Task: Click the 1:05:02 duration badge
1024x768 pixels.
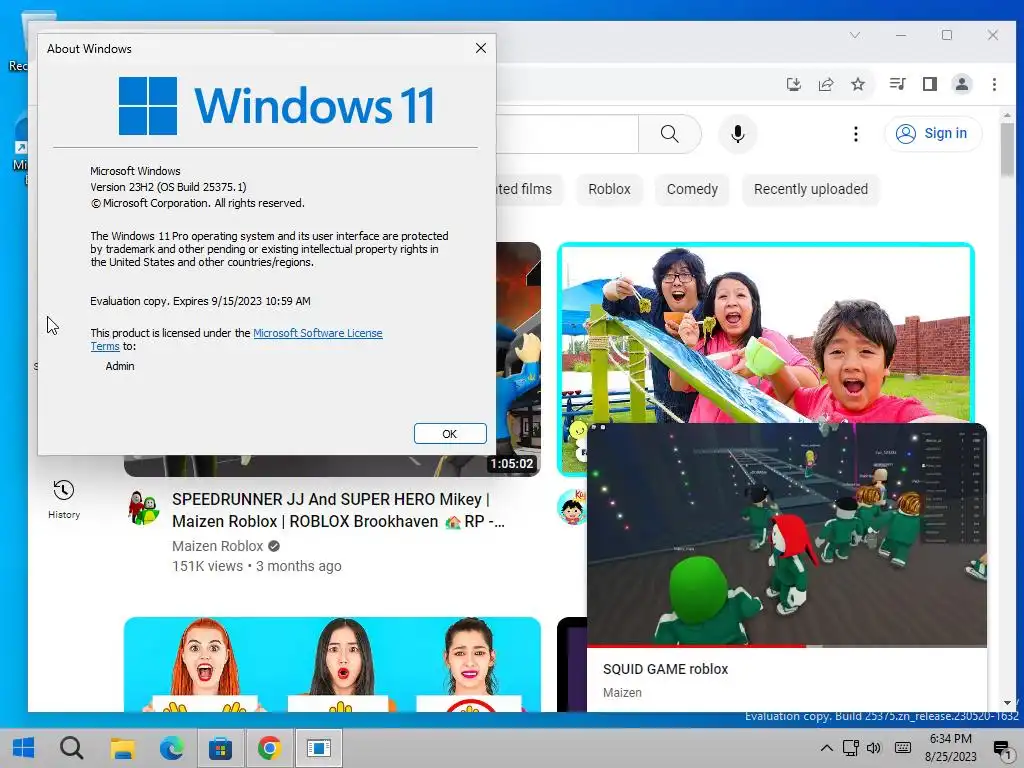Action: [512, 464]
